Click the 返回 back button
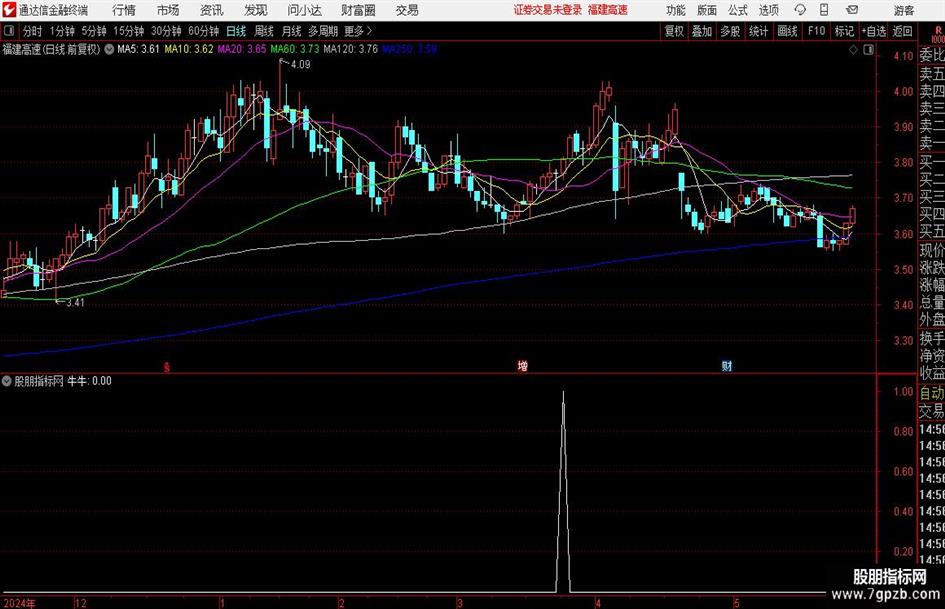The image size is (945, 609). pyautogui.click(x=902, y=31)
